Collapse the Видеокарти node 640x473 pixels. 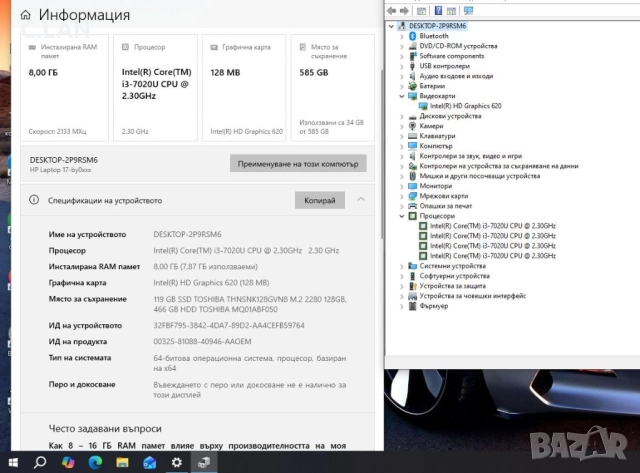pyautogui.click(x=402, y=96)
